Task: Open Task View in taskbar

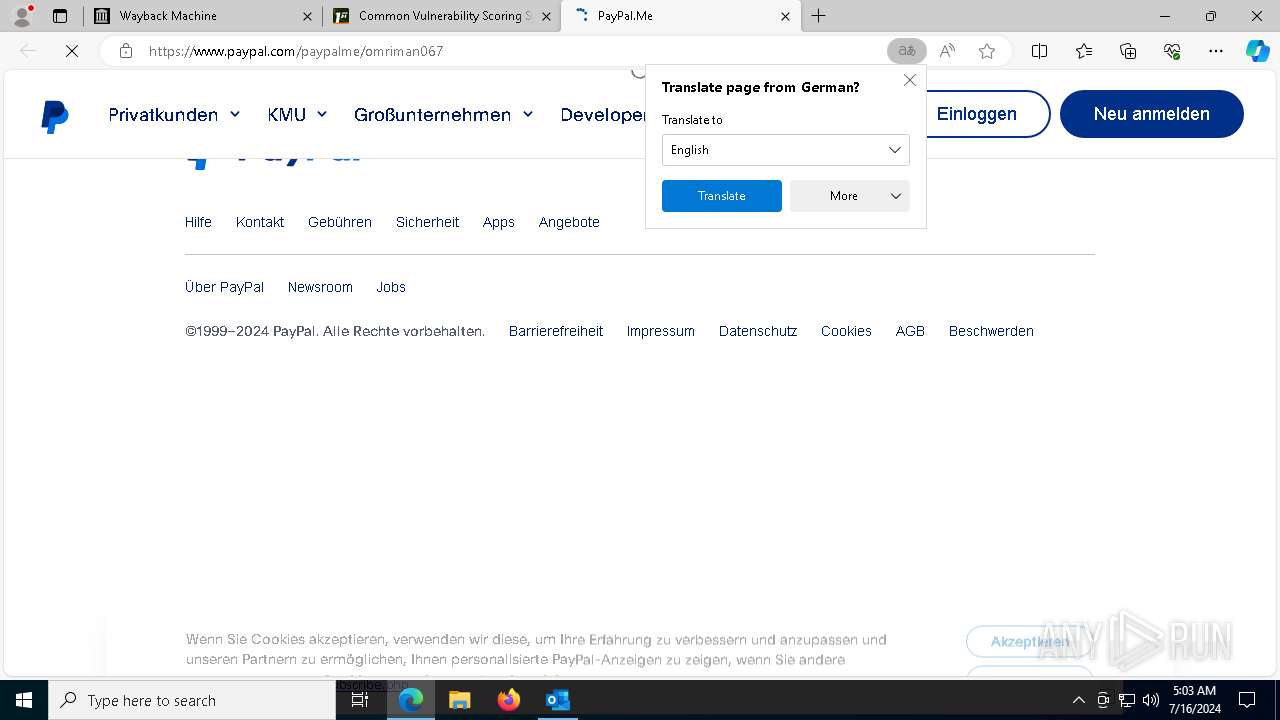Action: pos(360,700)
